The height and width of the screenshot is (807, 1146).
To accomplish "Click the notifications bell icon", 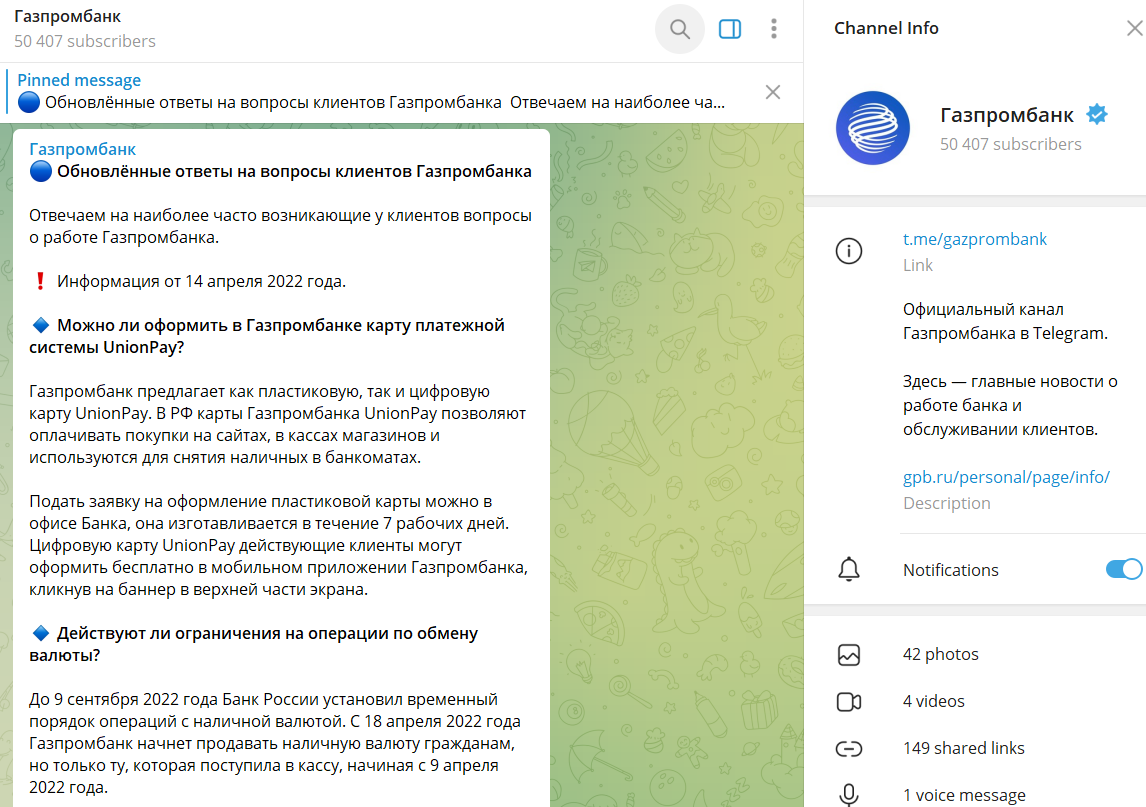I will [849, 569].
